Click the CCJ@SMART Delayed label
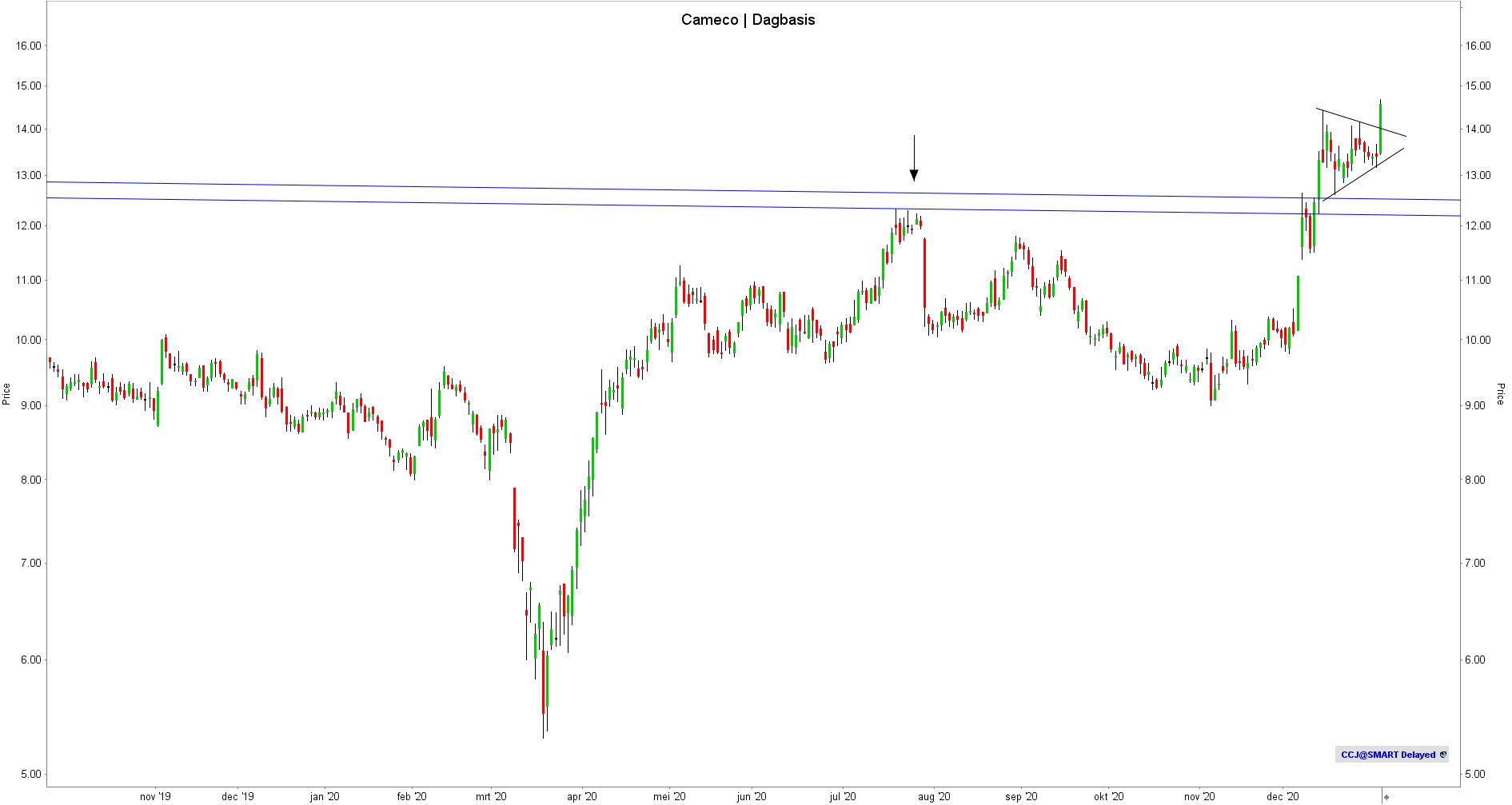Image resolution: width=1512 pixels, height=805 pixels. coord(1388,755)
